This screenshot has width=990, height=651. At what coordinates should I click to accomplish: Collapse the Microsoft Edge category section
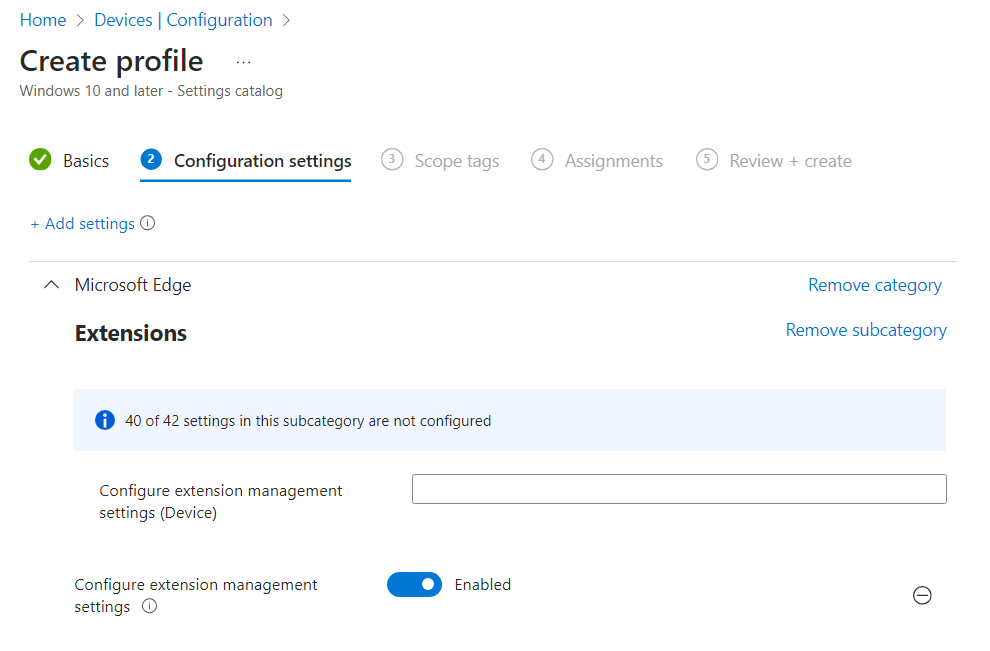point(51,284)
